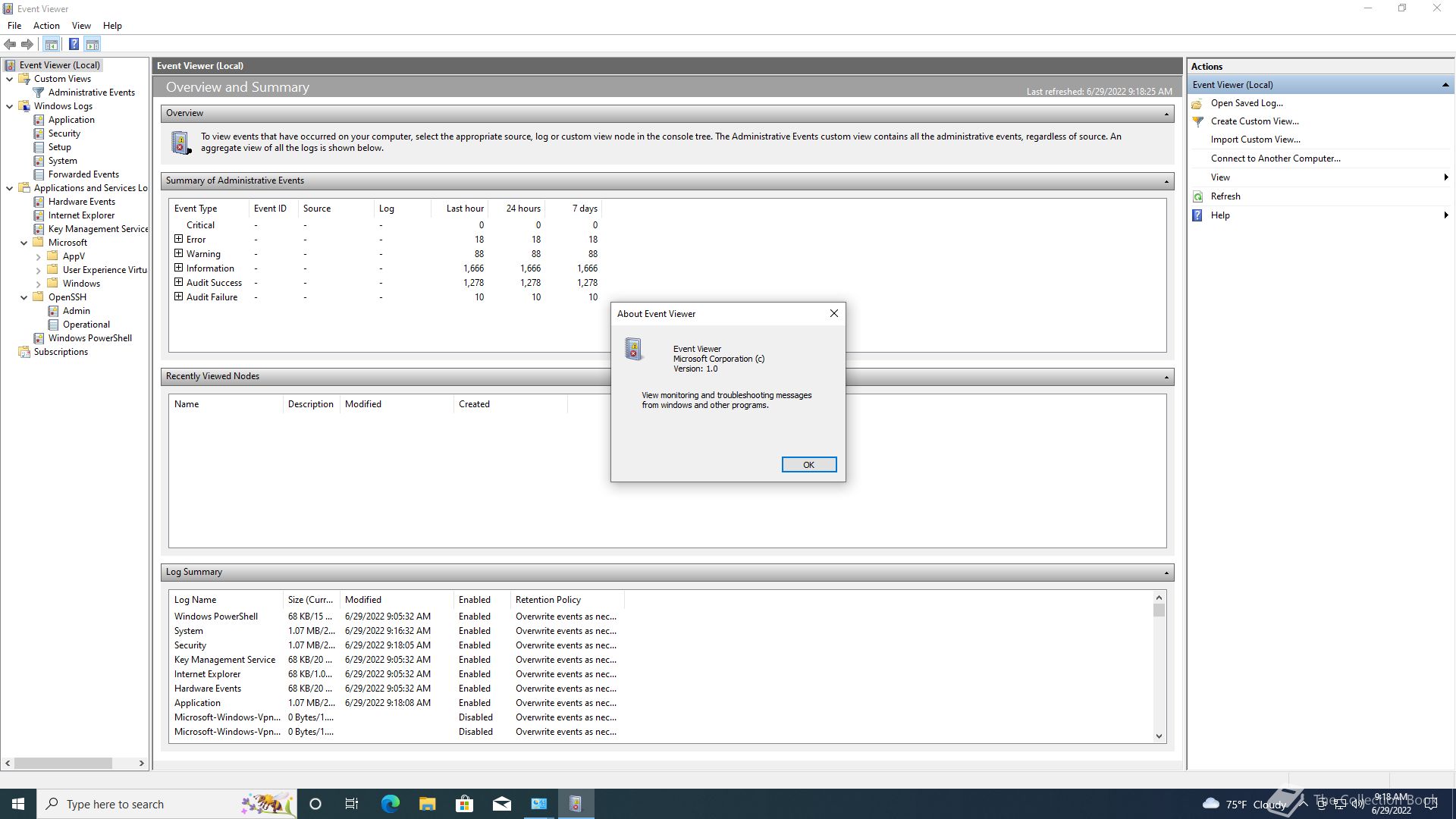
Task: Open the View menu in menu bar
Action: (x=81, y=26)
